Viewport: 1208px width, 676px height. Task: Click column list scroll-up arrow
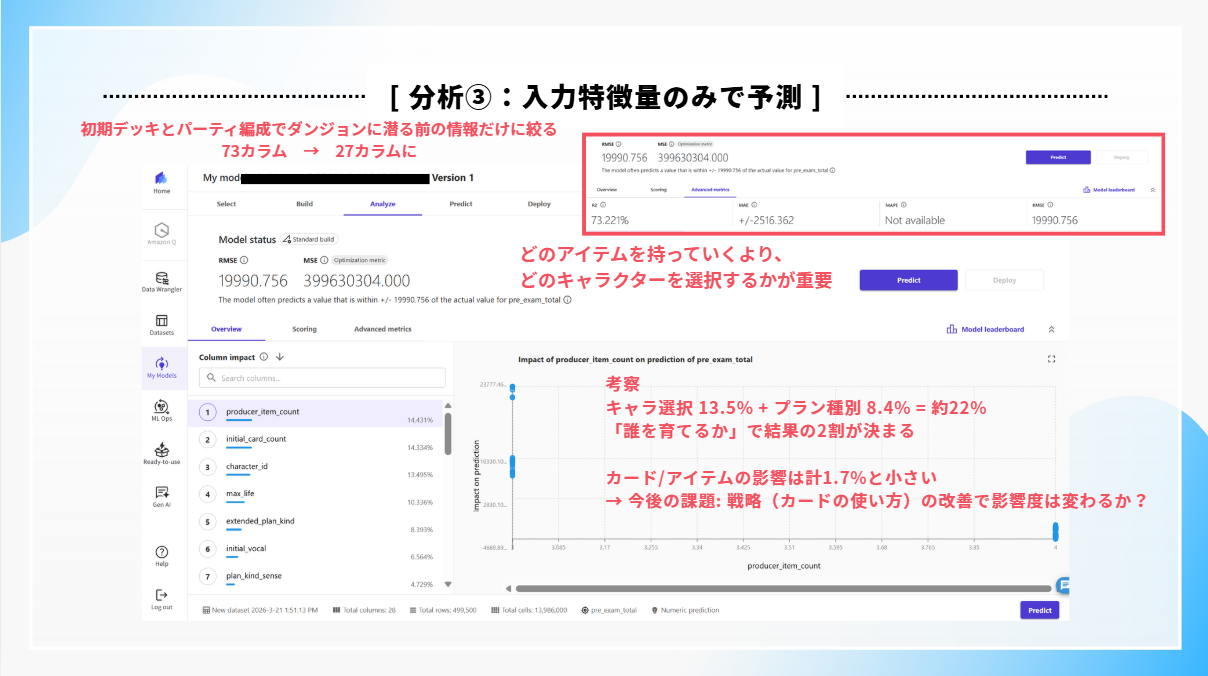(448, 405)
